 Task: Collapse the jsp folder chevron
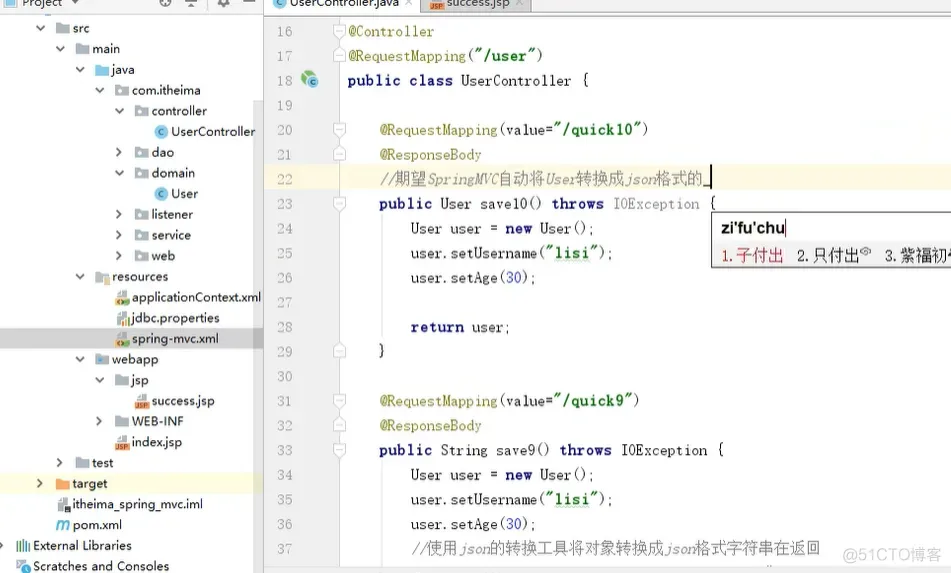coord(100,380)
